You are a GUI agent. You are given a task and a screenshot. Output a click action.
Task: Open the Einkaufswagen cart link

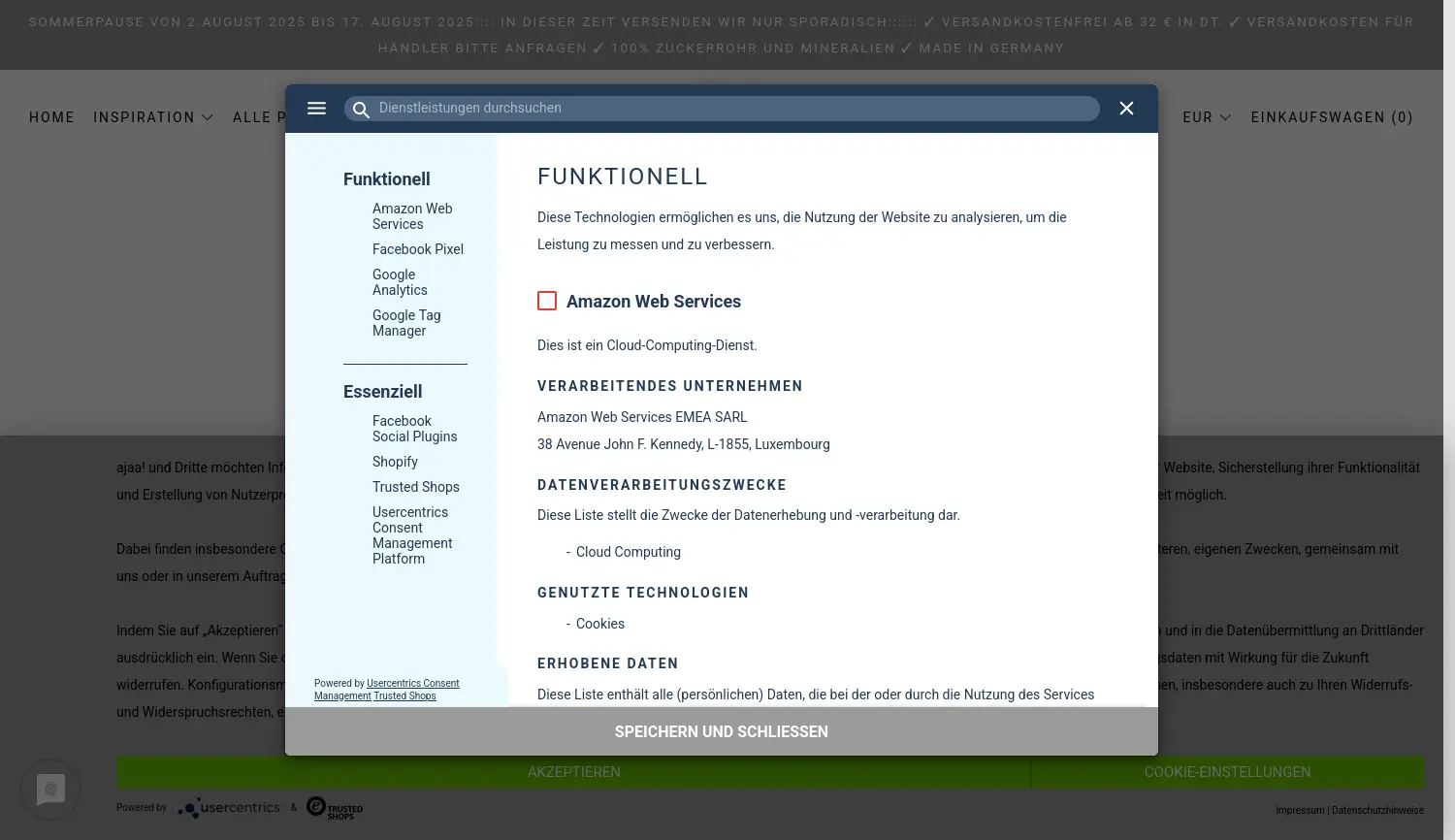click(1331, 117)
